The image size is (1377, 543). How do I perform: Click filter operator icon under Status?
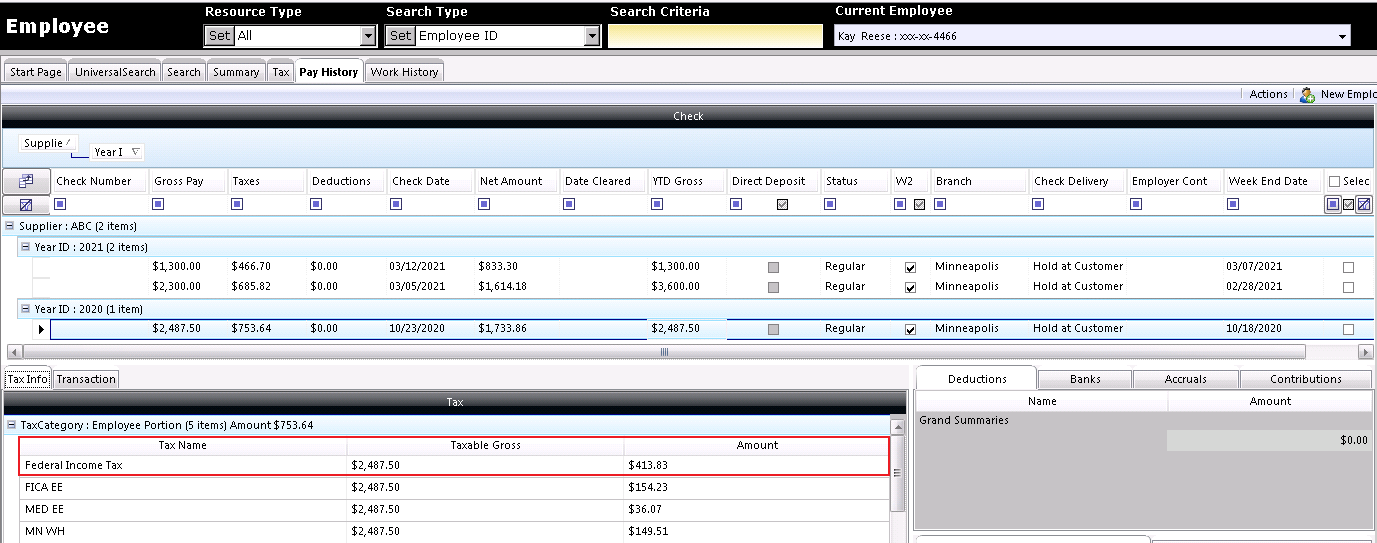point(830,204)
